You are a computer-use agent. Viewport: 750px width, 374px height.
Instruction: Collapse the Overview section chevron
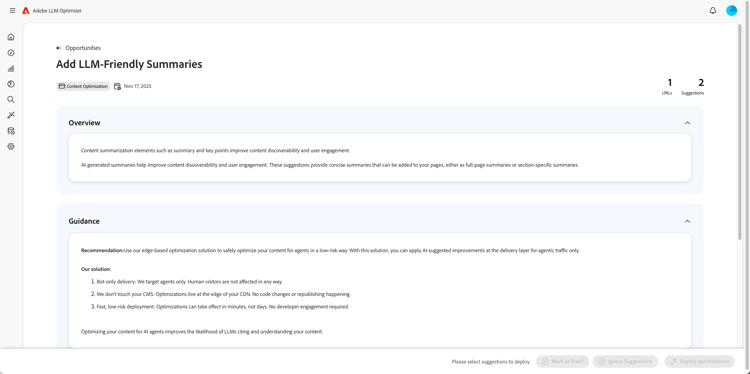coord(687,123)
